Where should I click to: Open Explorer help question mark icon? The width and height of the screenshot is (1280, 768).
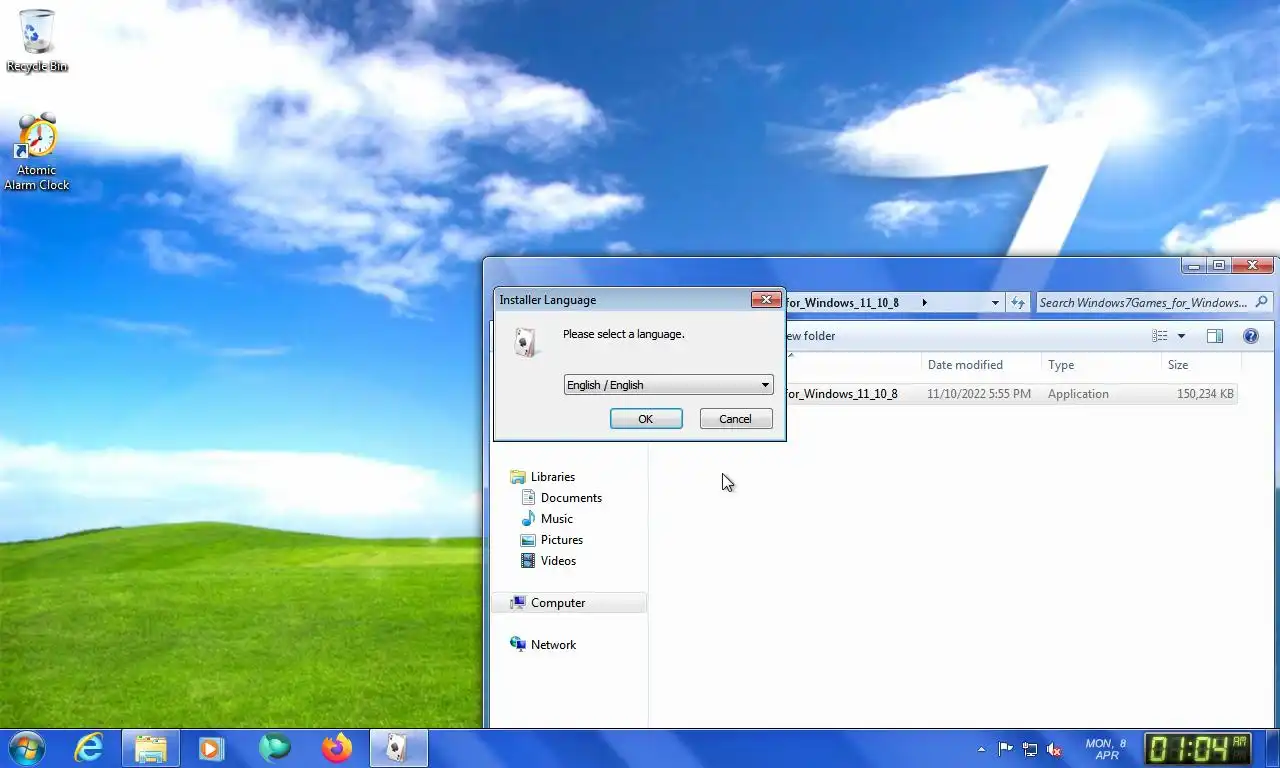(x=1250, y=336)
